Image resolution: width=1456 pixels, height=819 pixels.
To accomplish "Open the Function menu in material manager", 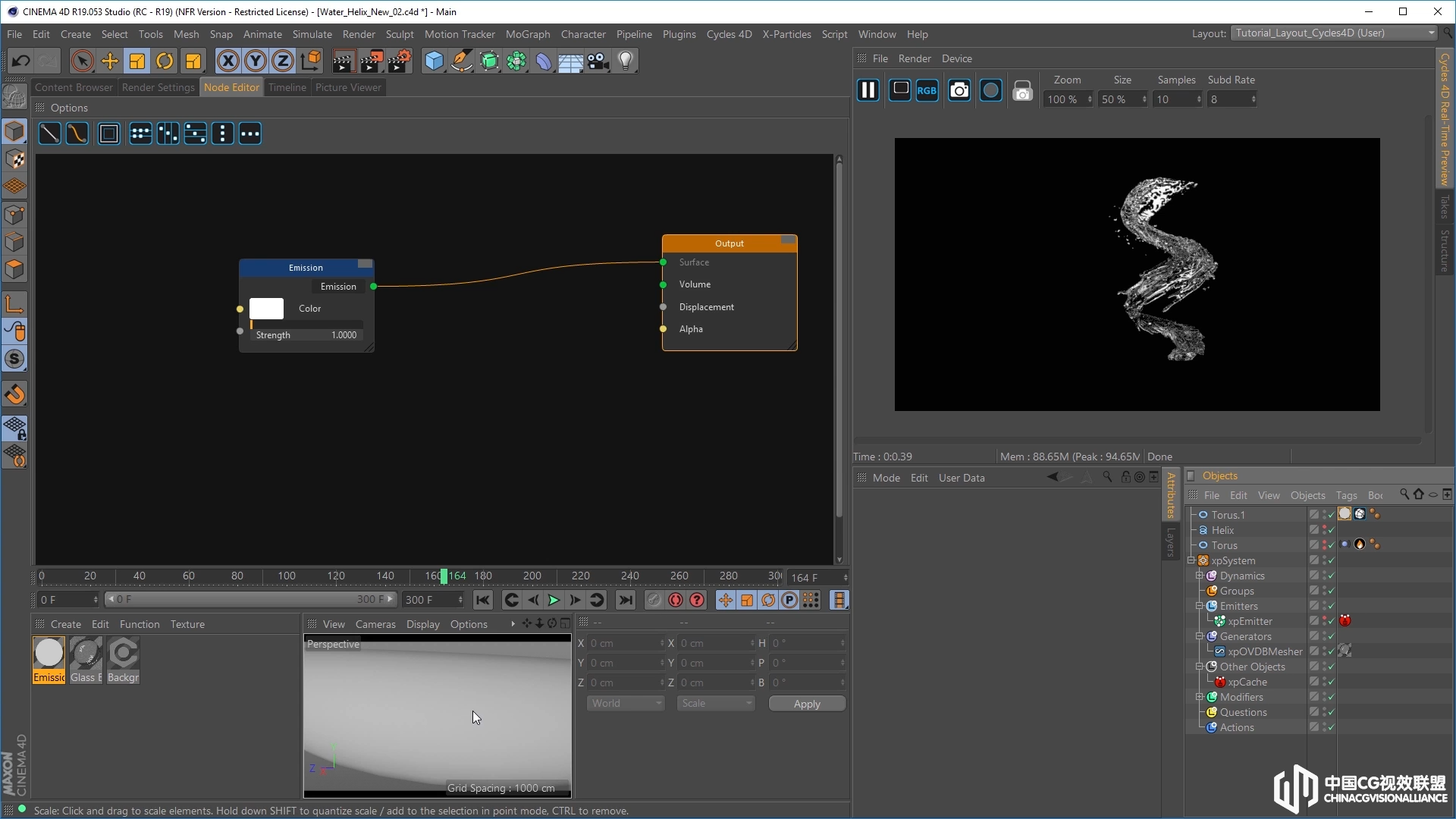I will (140, 624).
